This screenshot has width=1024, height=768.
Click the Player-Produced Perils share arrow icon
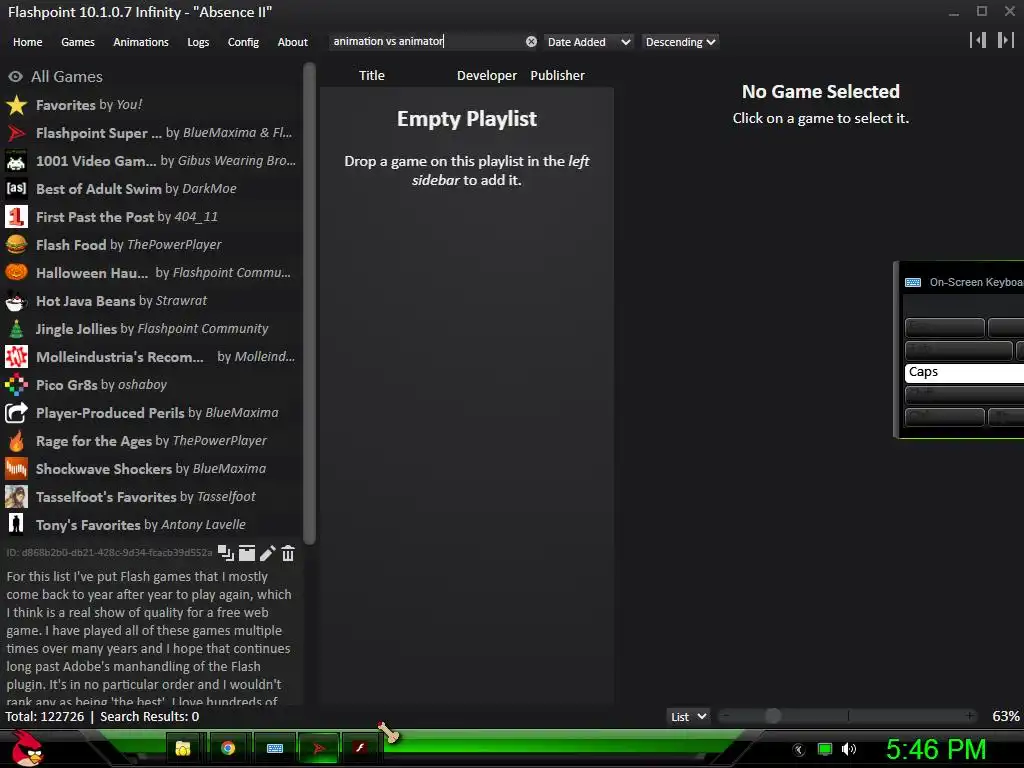[x=16, y=413]
